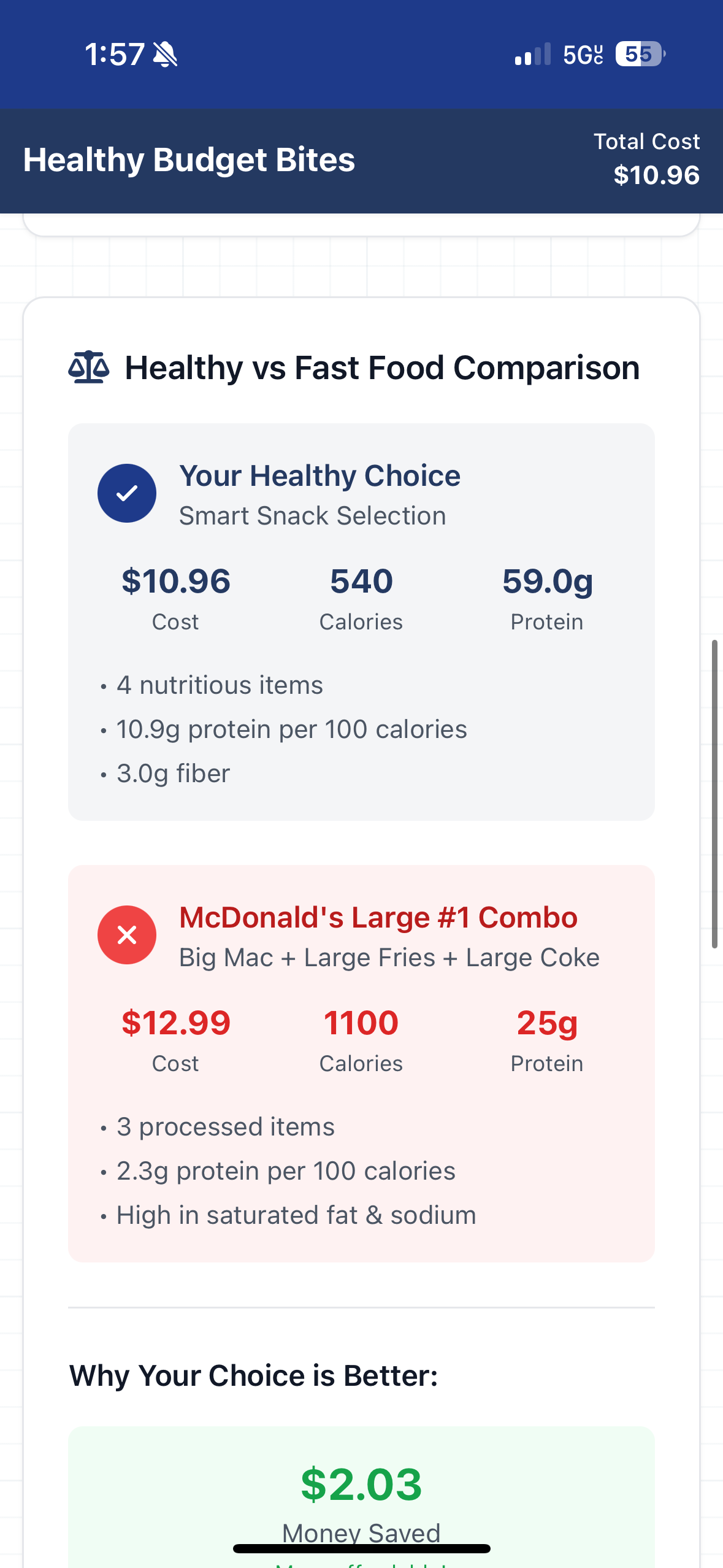Click the red X McDonald's combo icon
723x1568 pixels.
click(x=127, y=935)
